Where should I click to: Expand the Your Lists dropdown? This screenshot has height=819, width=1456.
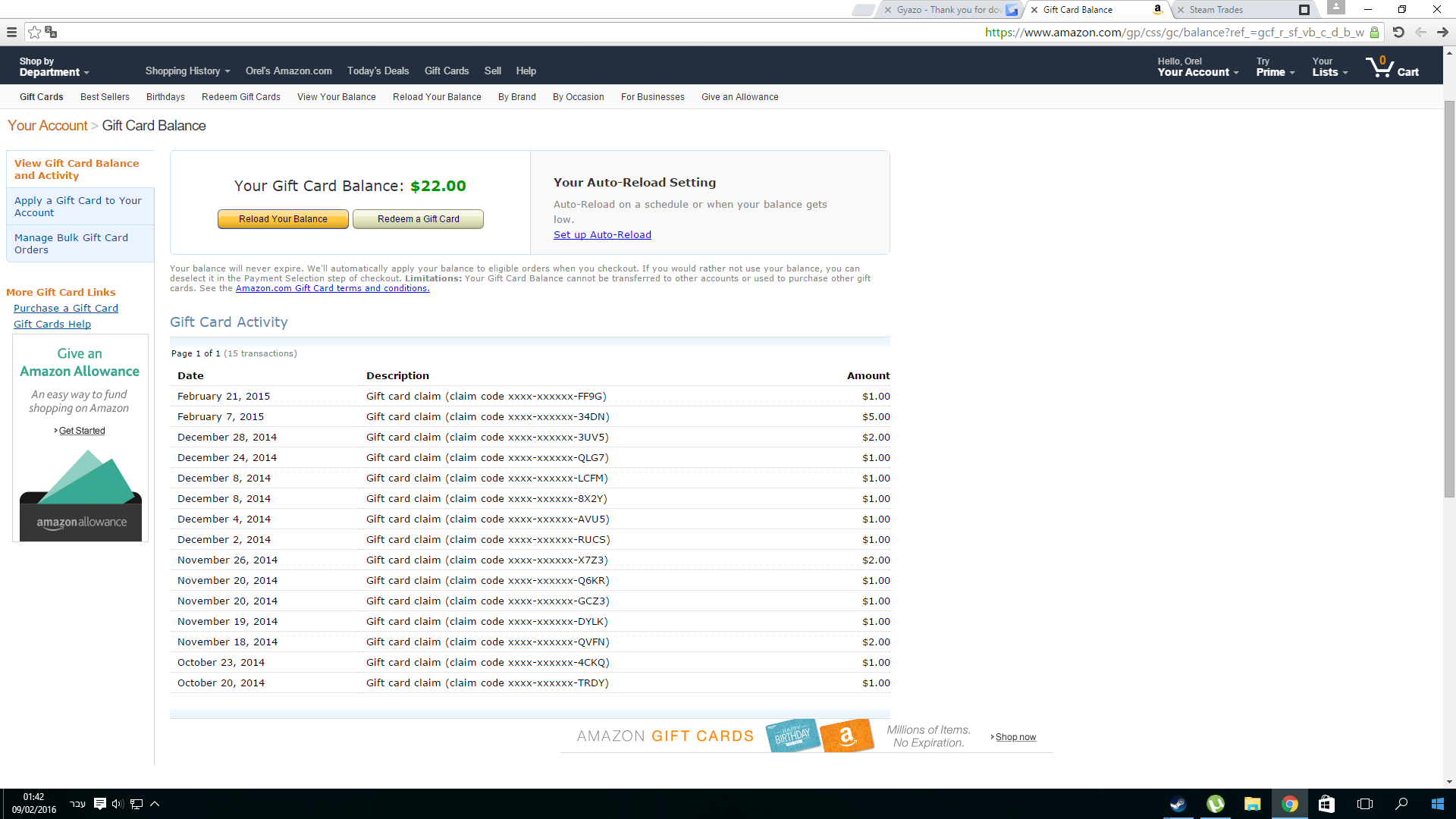click(1330, 67)
